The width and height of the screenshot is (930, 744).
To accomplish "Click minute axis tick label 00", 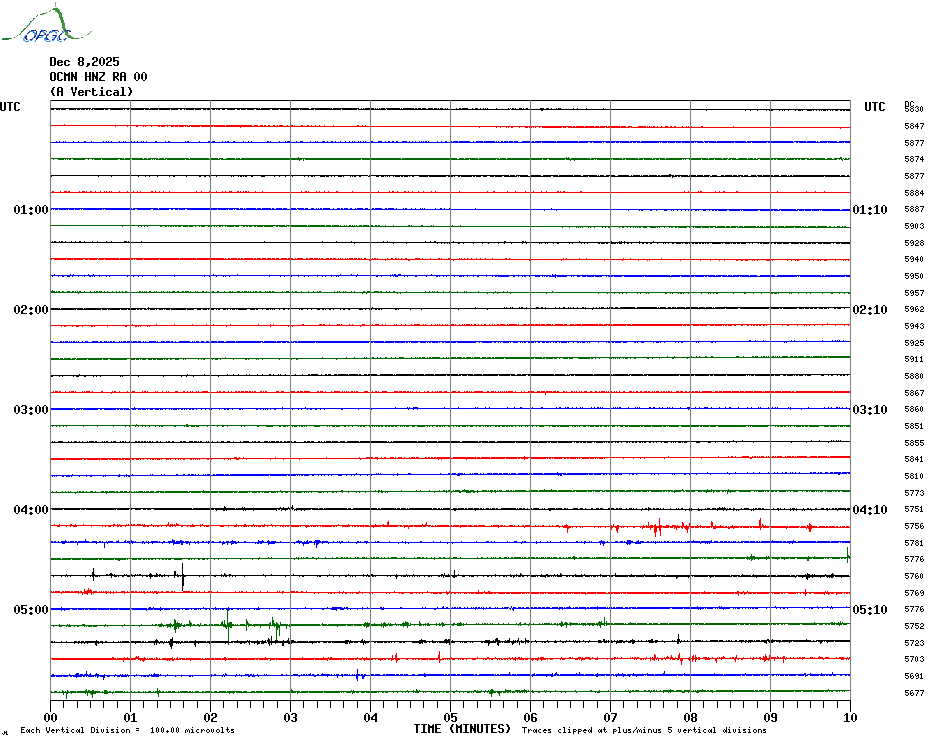I will click(x=50, y=717).
